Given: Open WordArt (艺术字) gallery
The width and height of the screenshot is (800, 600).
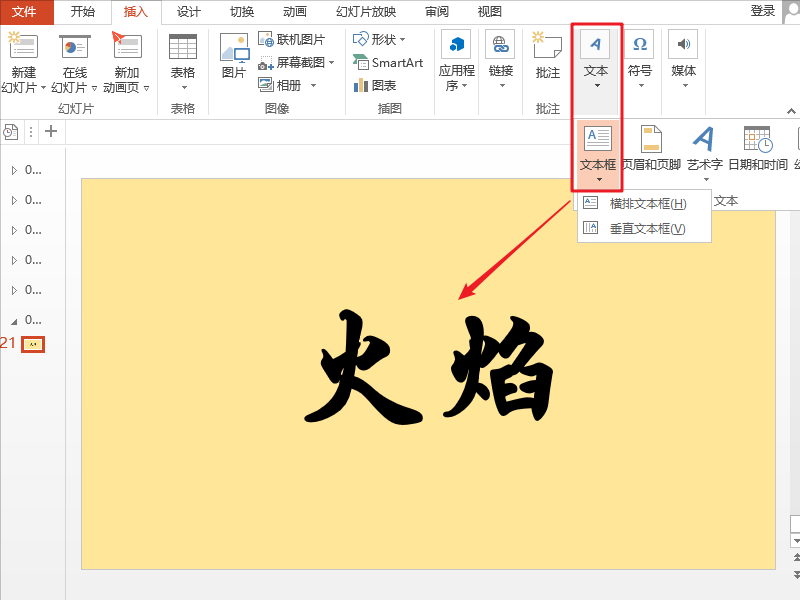Looking at the screenshot, I should coord(705,148).
